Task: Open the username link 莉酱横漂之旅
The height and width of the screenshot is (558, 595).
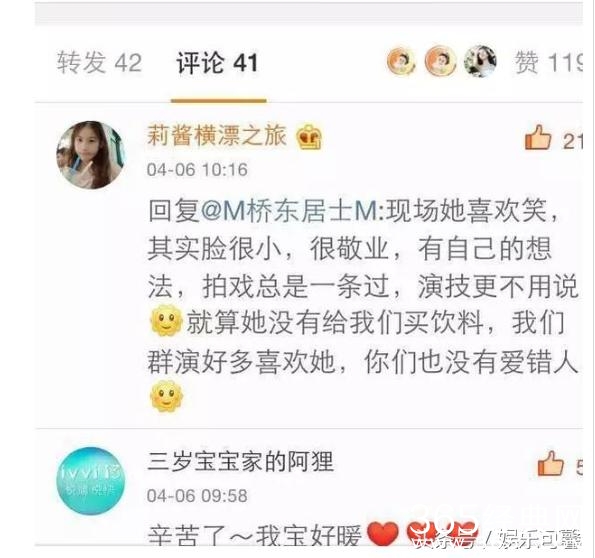Action: point(217,136)
